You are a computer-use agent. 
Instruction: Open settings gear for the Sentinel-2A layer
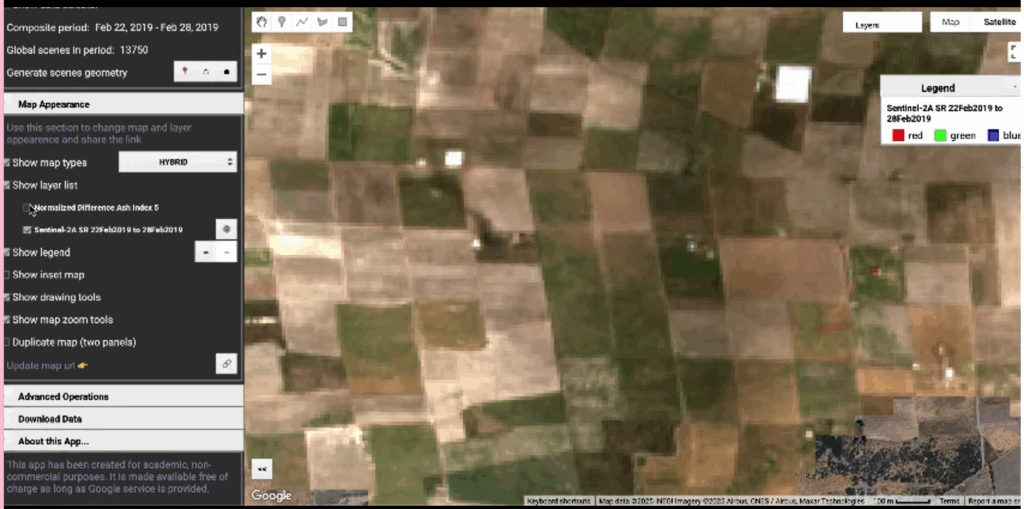pos(226,229)
